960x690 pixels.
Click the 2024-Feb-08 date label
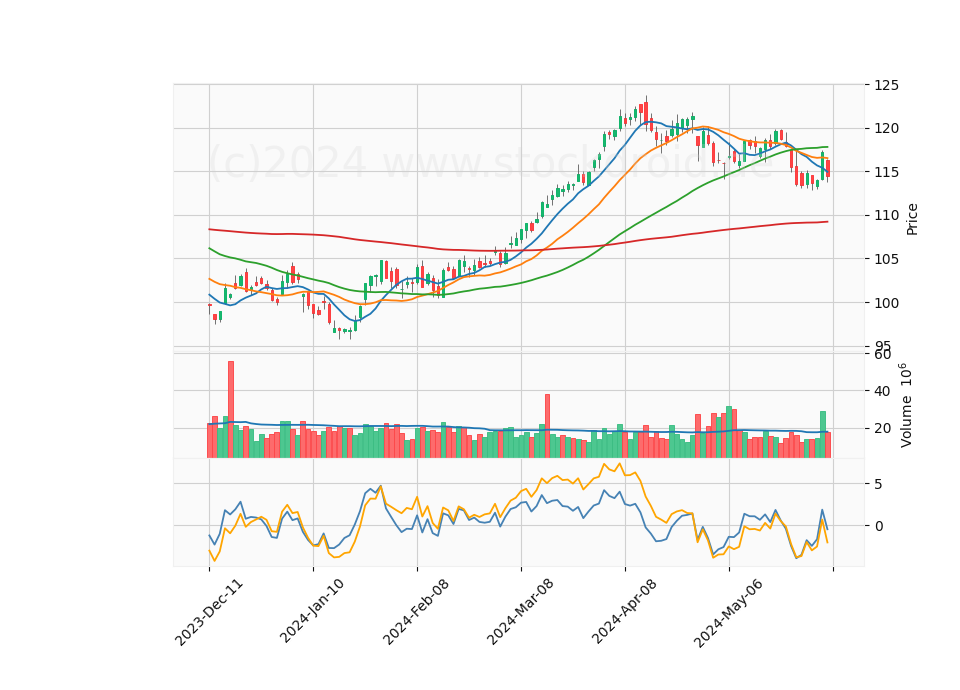[x=416, y=611]
